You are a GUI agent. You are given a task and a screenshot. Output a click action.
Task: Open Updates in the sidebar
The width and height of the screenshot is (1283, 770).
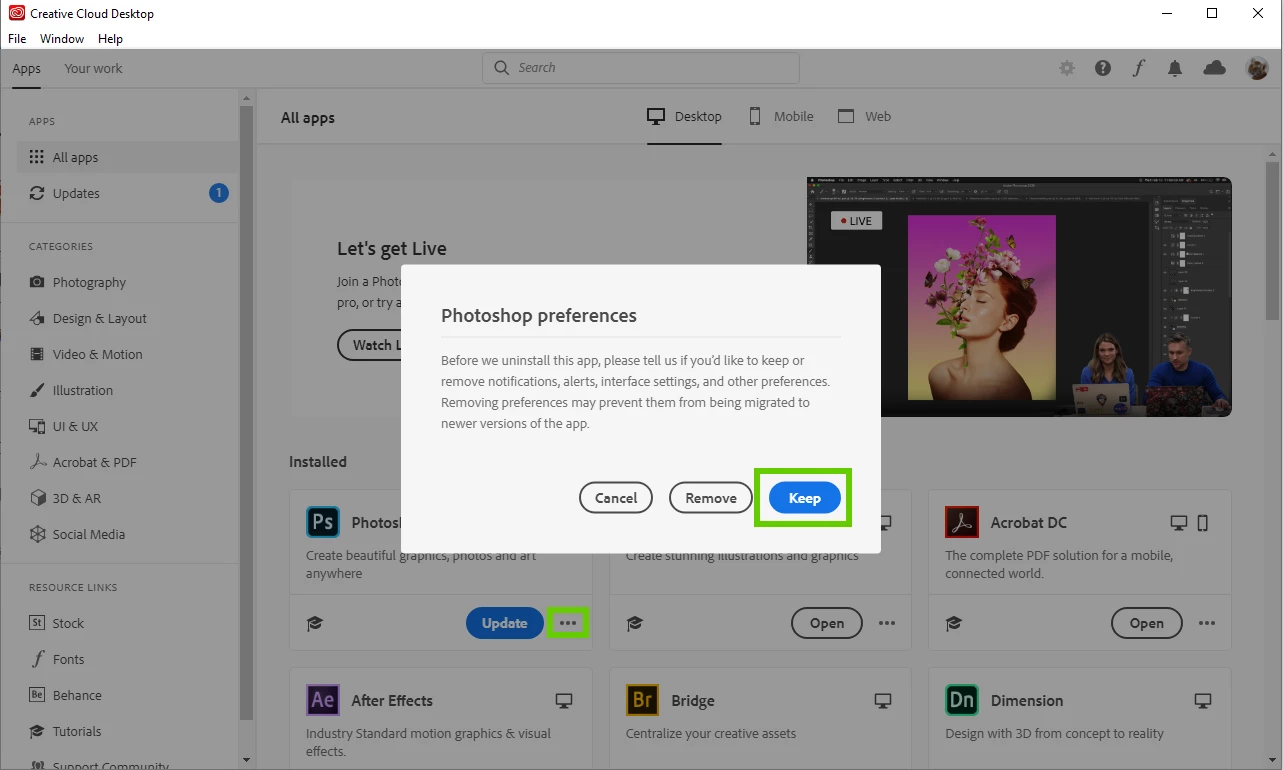pyautogui.click(x=127, y=193)
